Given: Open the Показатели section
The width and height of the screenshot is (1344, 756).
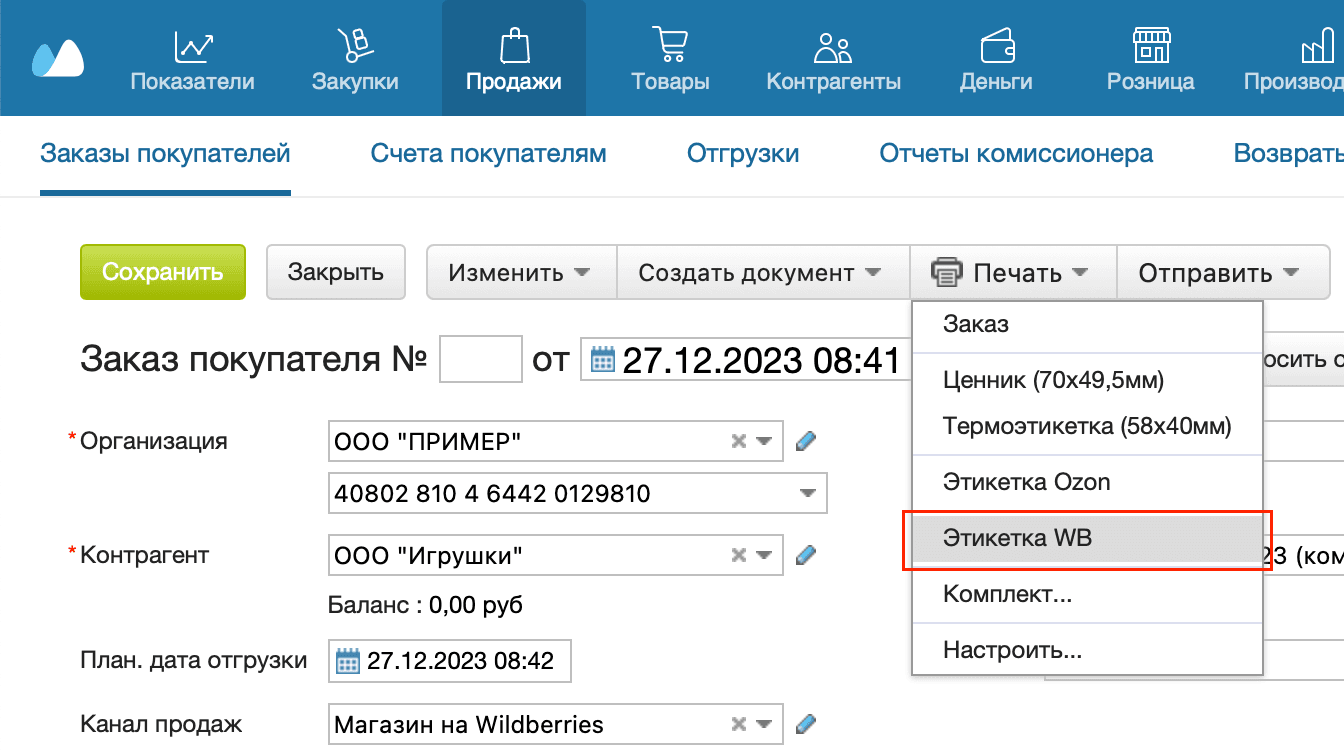Looking at the screenshot, I should pyautogui.click(x=192, y=58).
